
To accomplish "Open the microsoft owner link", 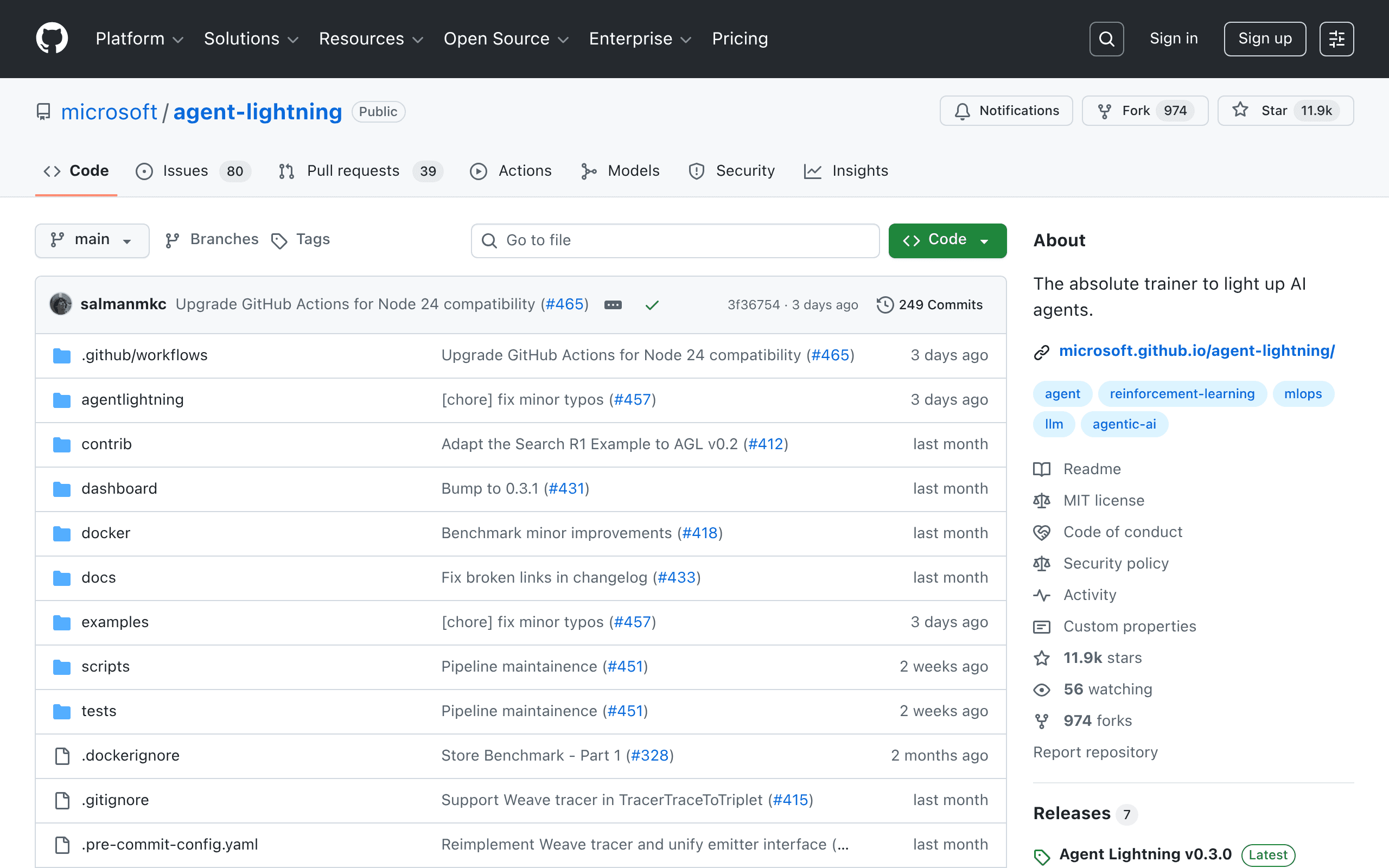I will [109, 111].
